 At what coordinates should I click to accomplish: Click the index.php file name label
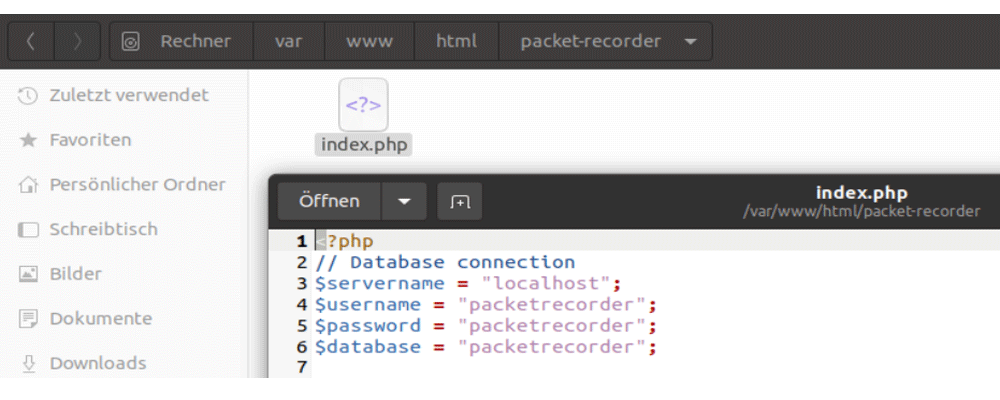pyautogui.click(x=364, y=144)
